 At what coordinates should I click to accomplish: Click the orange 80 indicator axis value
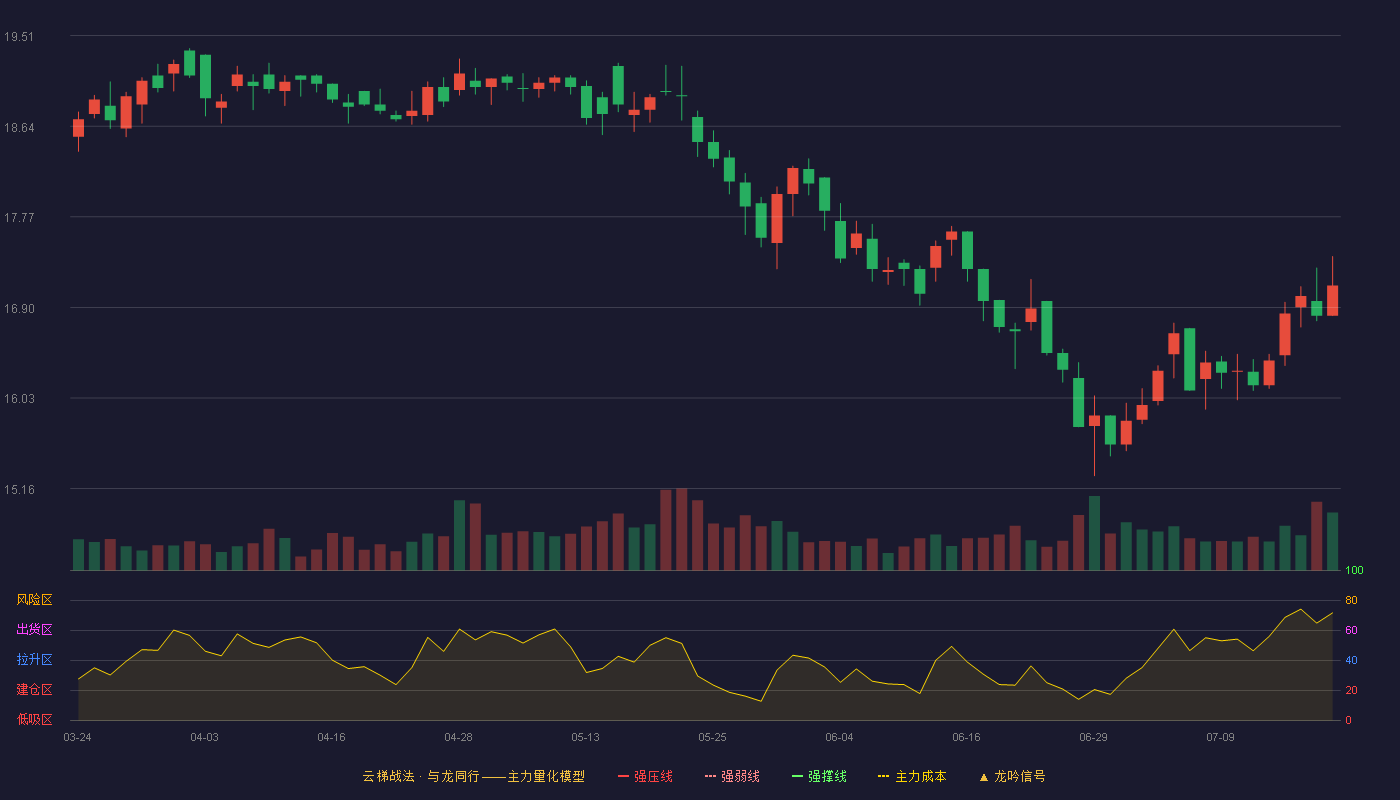coord(1351,600)
